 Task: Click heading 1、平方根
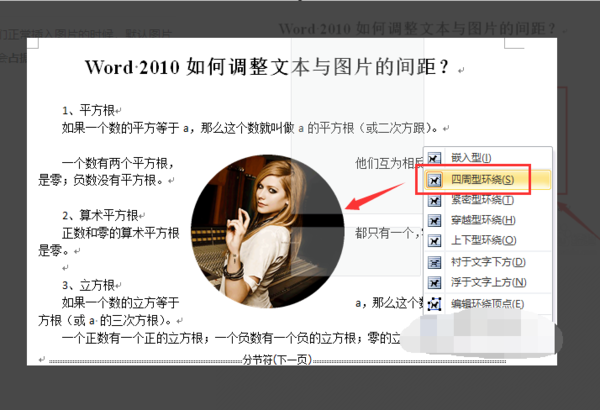point(89,111)
